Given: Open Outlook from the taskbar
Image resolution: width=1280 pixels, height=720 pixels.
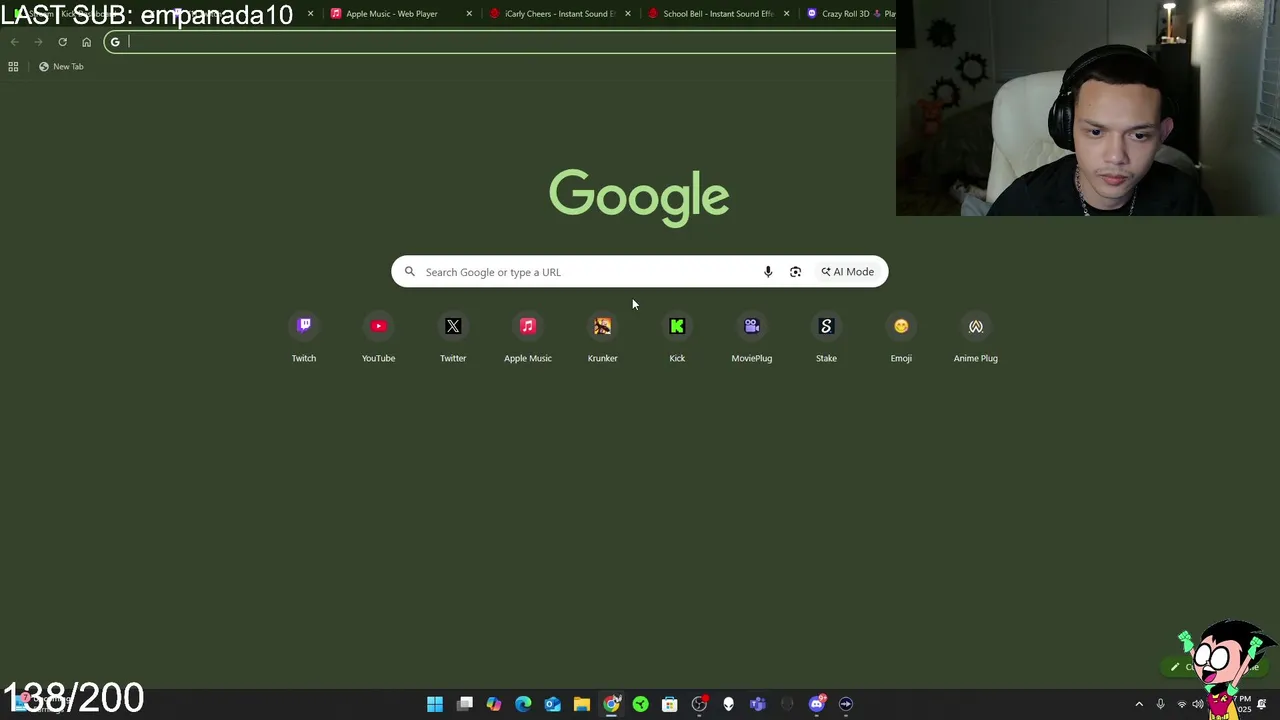Looking at the screenshot, I should point(552,704).
